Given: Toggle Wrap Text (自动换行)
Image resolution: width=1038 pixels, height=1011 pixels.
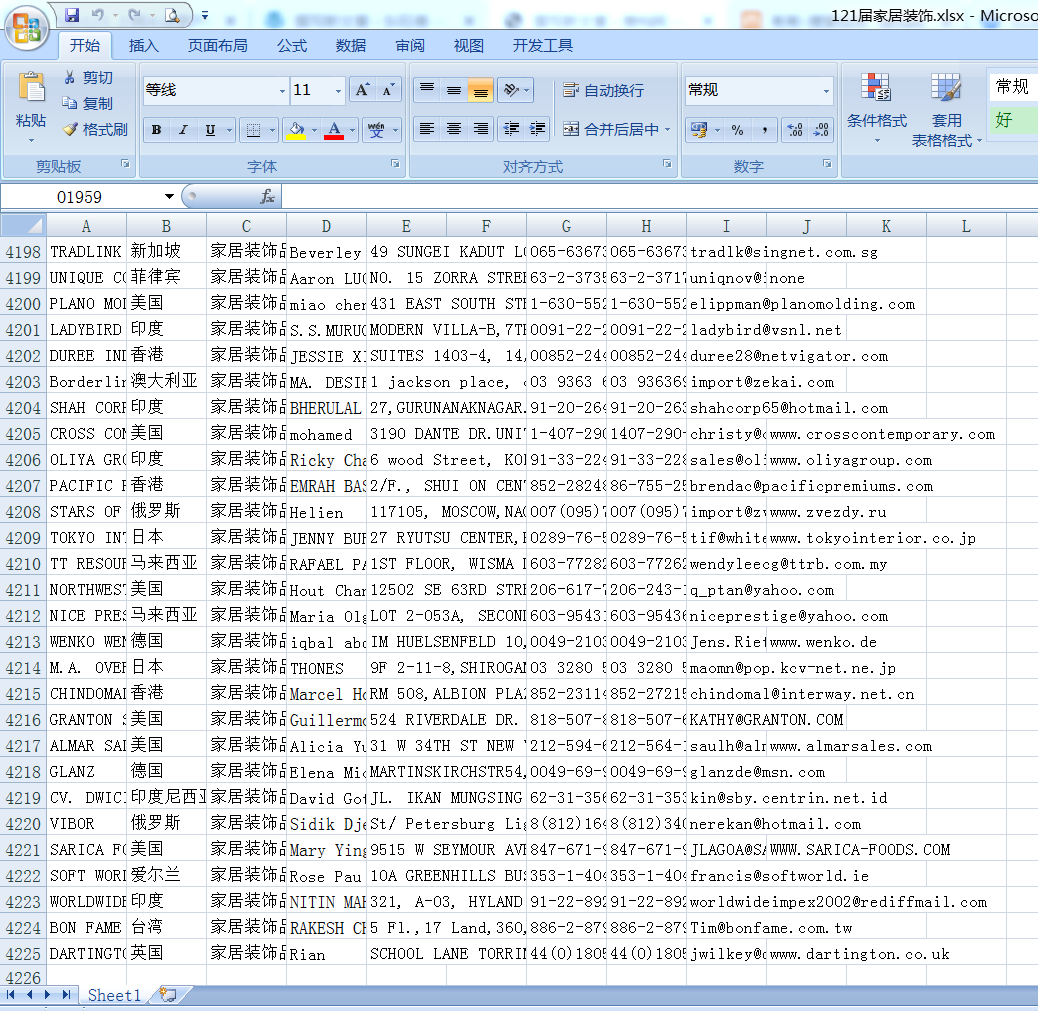Looking at the screenshot, I should tap(604, 91).
